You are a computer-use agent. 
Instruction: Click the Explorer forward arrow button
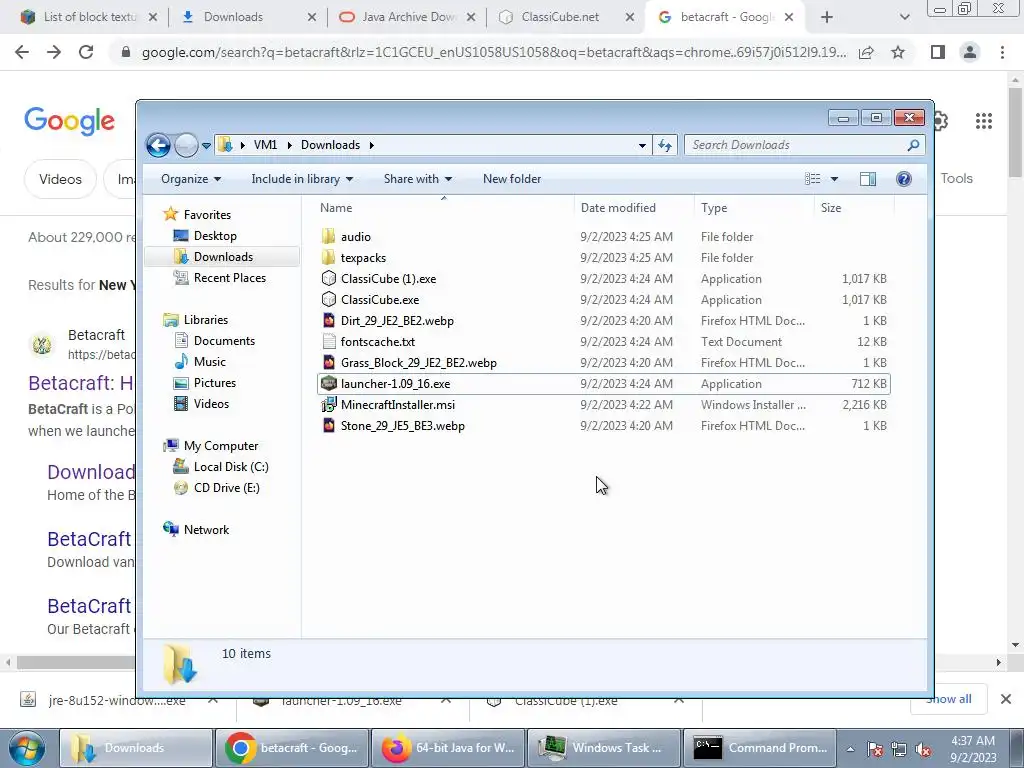pyautogui.click(x=186, y=145)
